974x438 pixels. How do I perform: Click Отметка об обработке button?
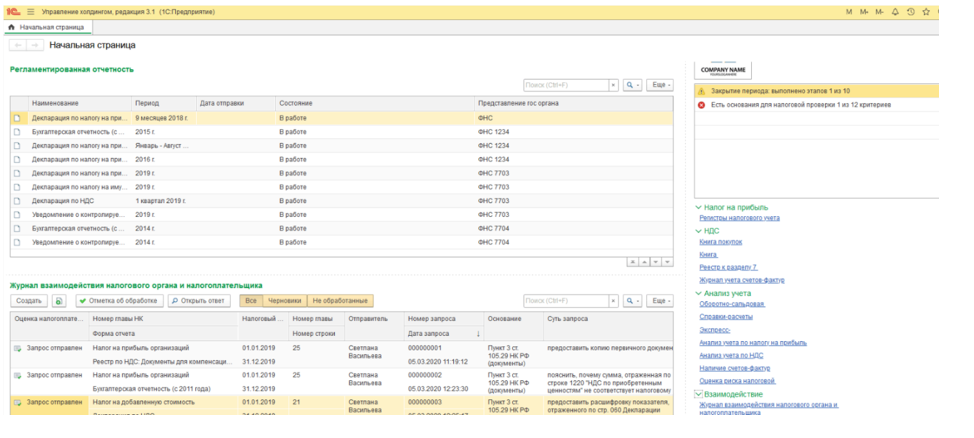[x=120, y=301]
